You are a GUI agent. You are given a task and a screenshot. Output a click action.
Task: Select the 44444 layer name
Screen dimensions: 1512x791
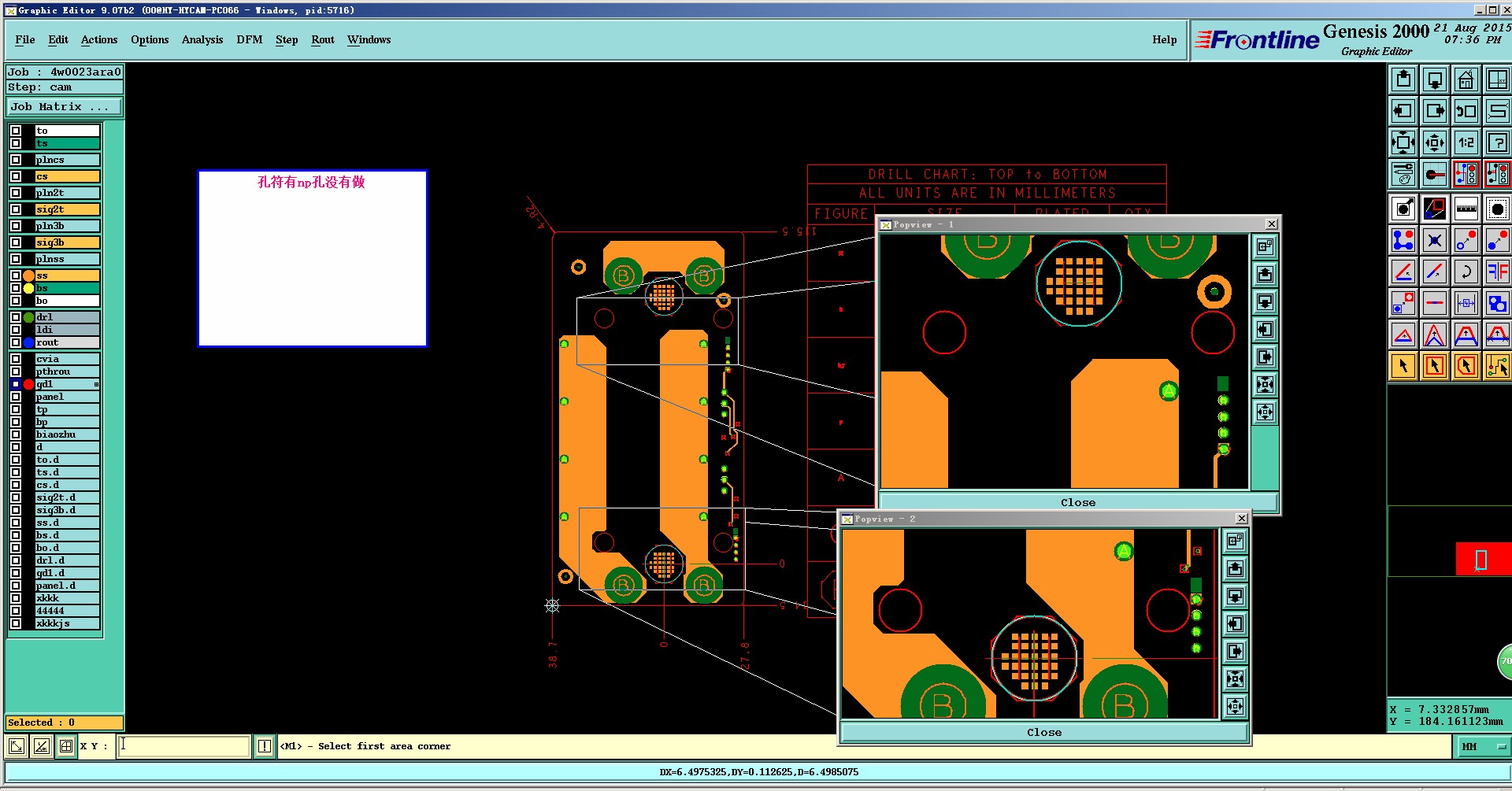68,611
